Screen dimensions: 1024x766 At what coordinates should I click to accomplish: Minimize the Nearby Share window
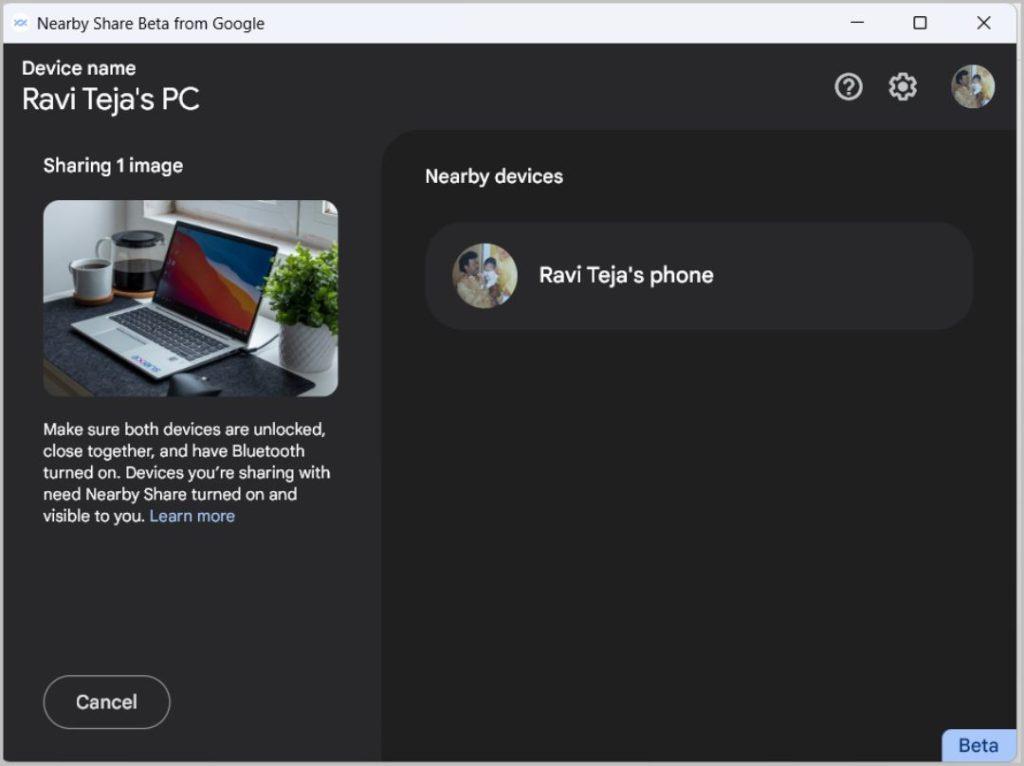857,23
